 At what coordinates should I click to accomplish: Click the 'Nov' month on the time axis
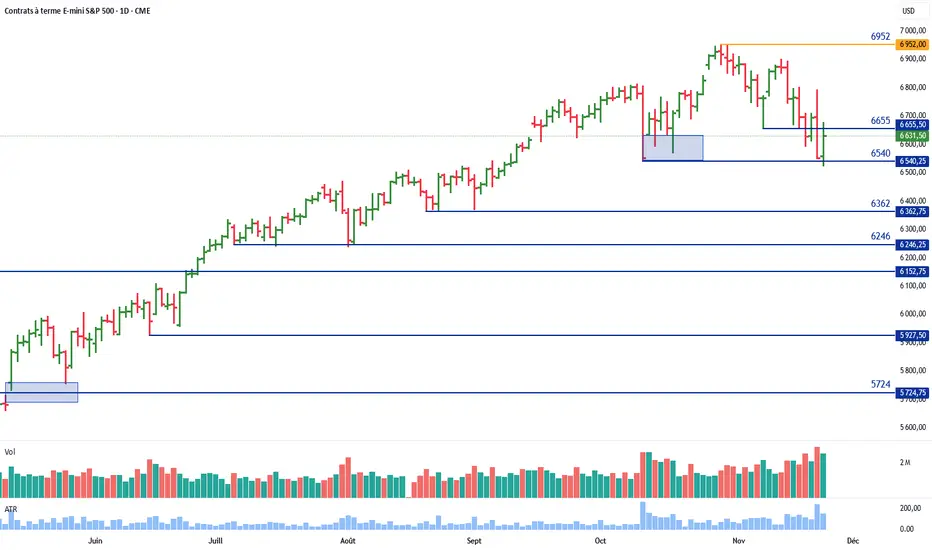[x=739, y=540]
